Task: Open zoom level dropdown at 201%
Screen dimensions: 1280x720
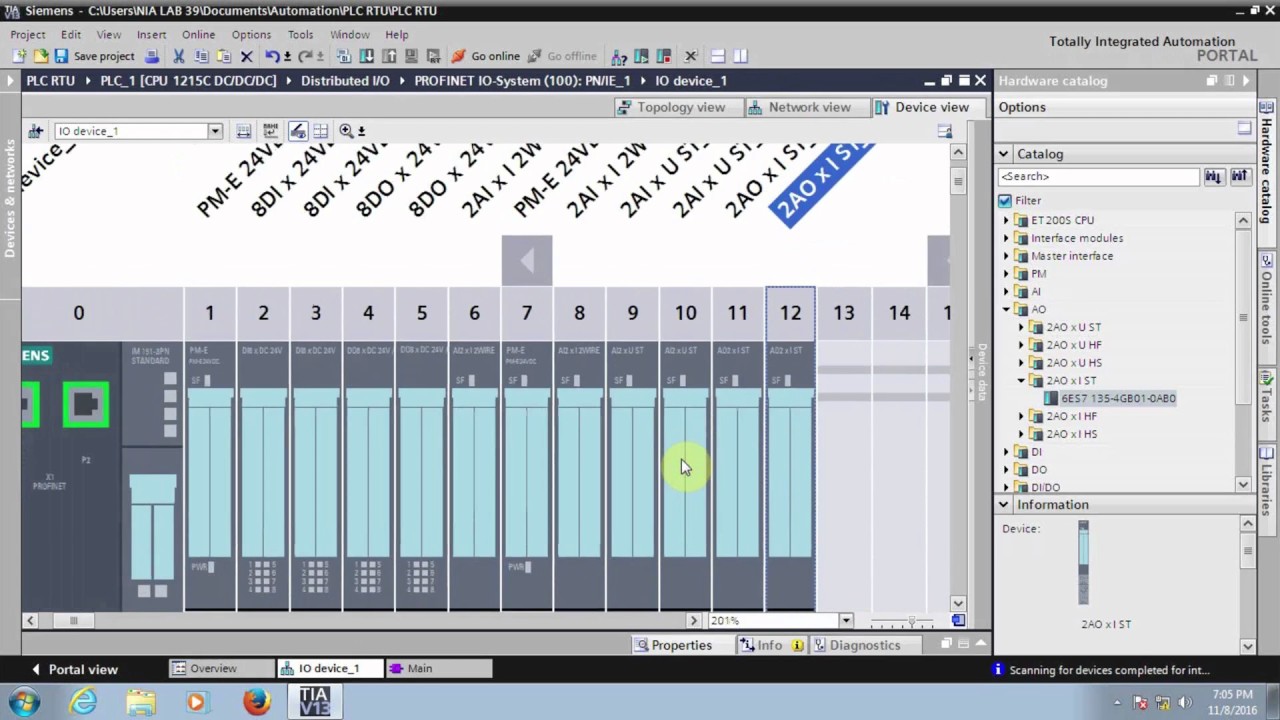Action: tap(846, 620)
